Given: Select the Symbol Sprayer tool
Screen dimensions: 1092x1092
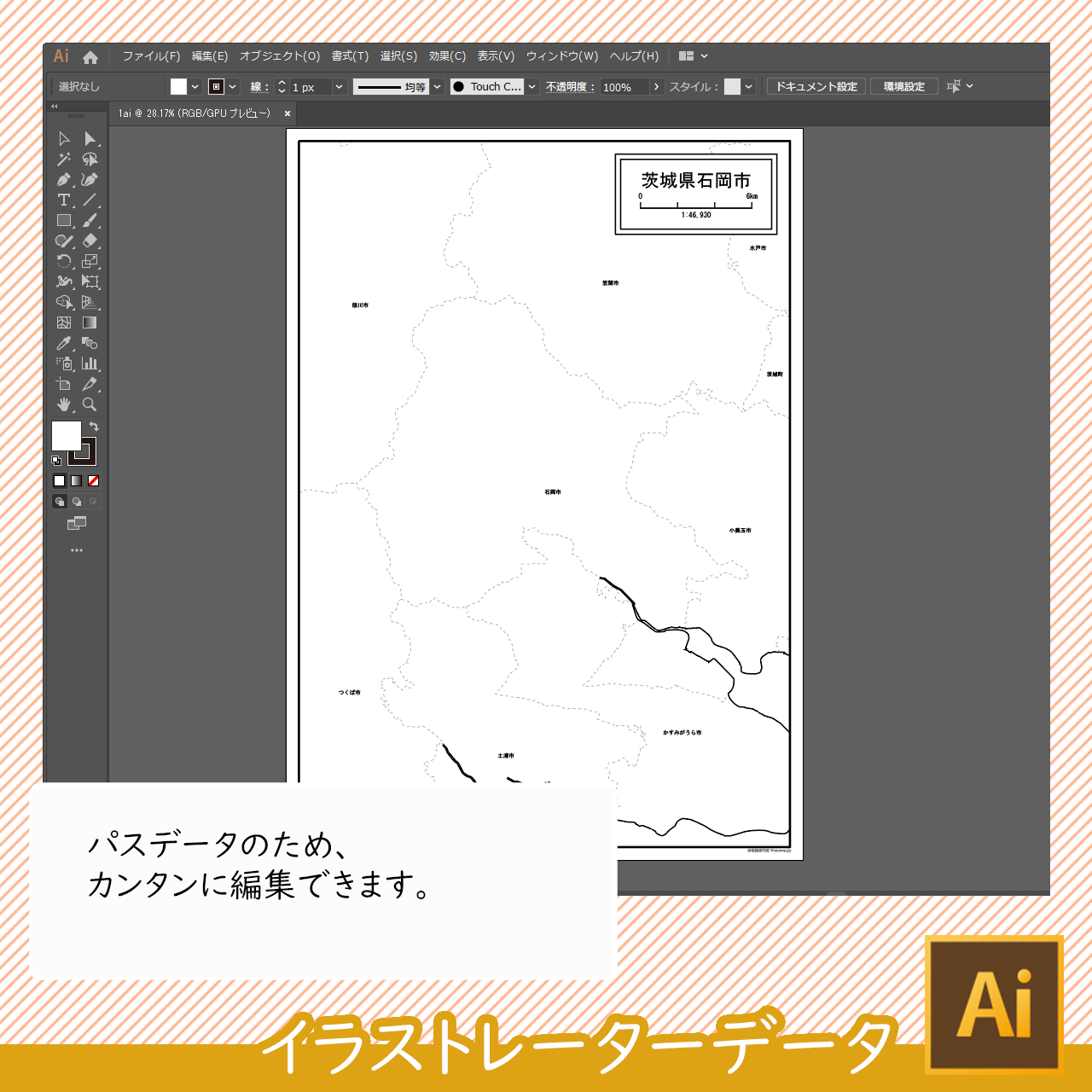Looking at the screenshot, I should 64,363.
